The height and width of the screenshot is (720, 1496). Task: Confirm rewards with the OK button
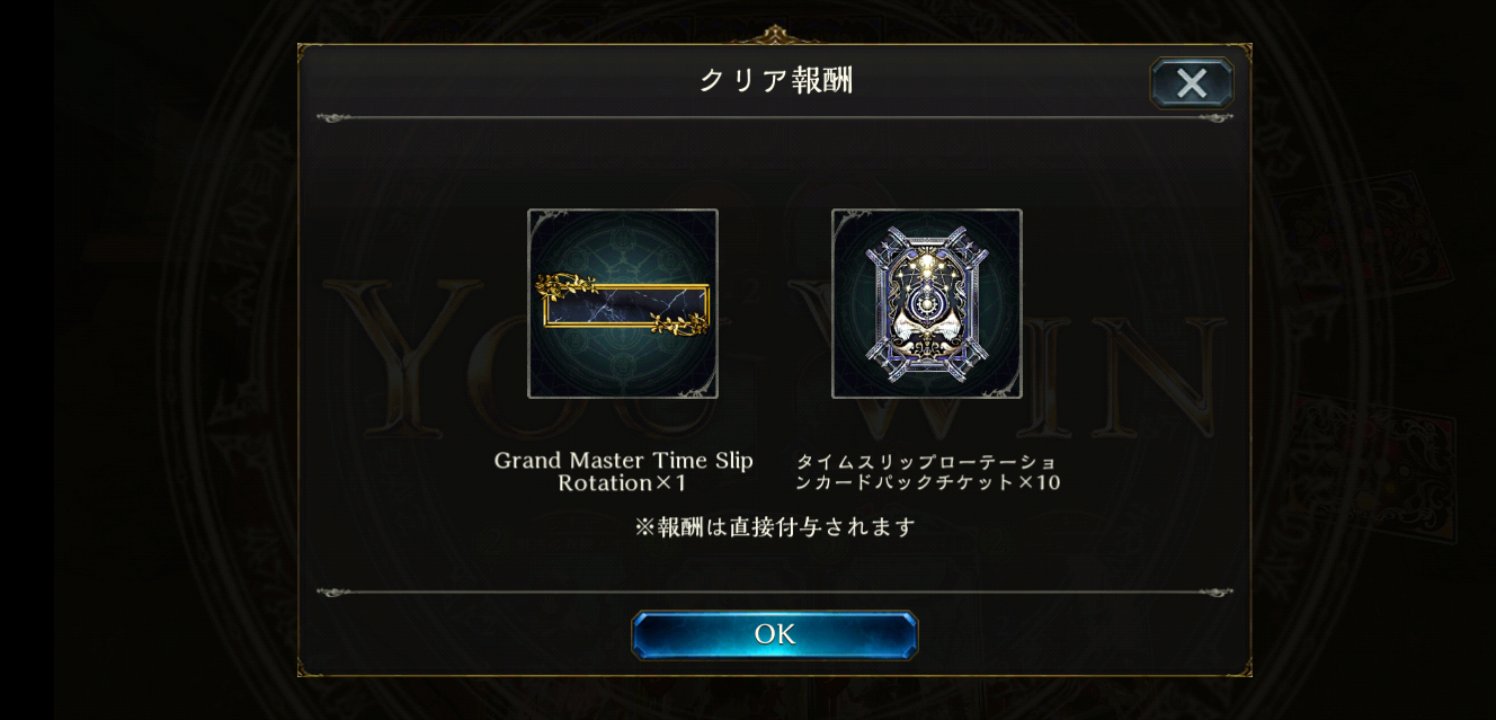(x=774, y=635)
